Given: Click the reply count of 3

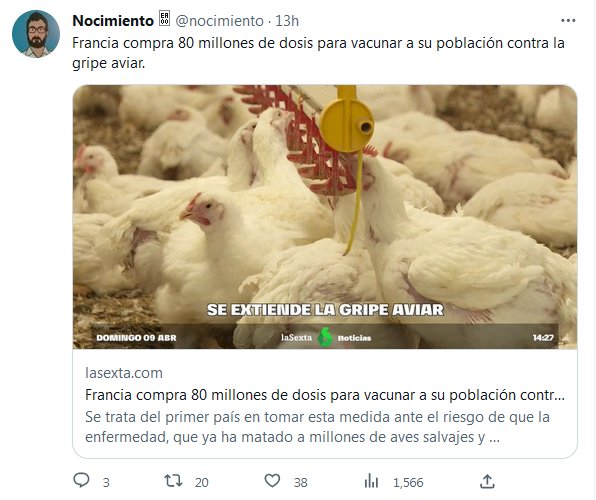Looking at the screenshot, I should (x=106, y=483).
